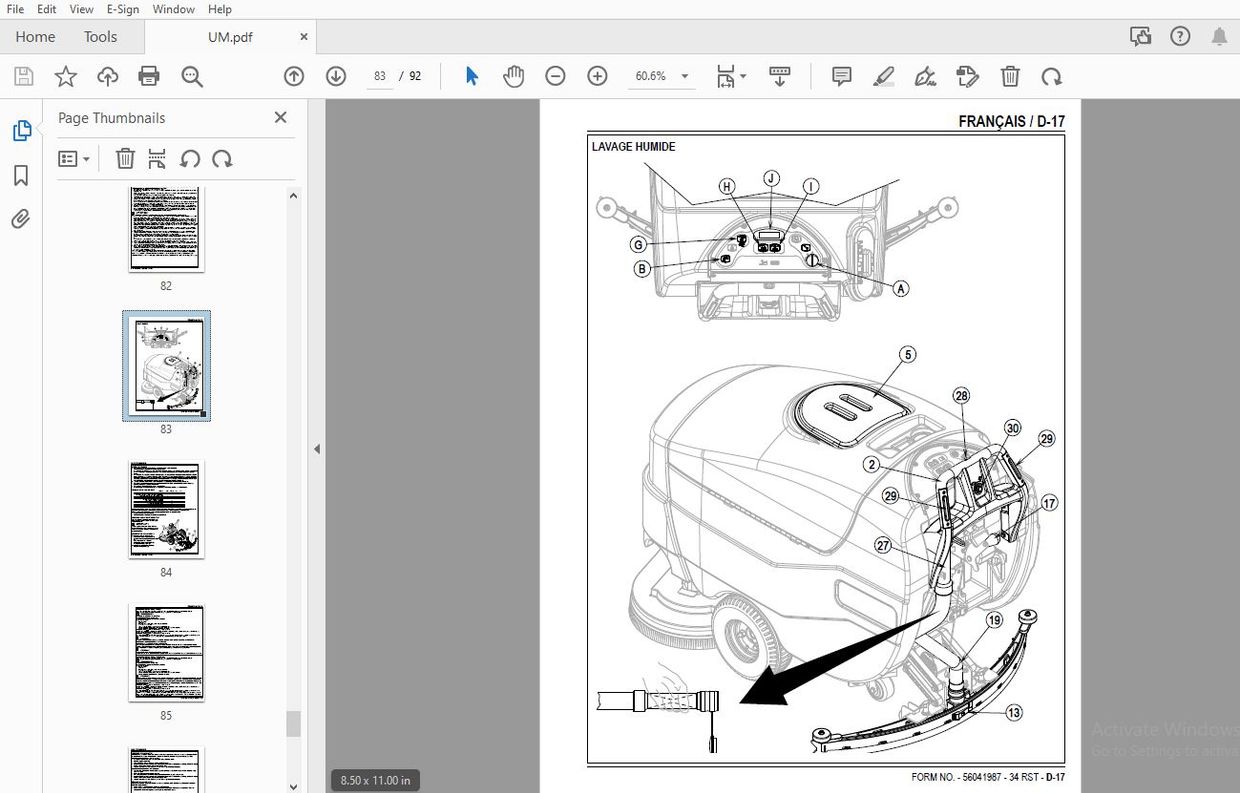
Task: Print the document
Action: coord(148,76)
